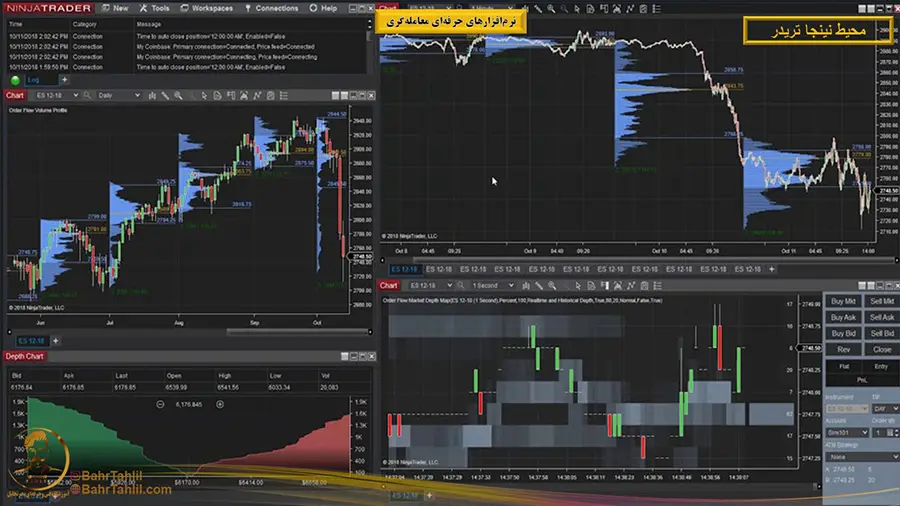The image size is (900, 506).
Task: Click the instrument search icon in Daily chart
Action: coord(87,95)
